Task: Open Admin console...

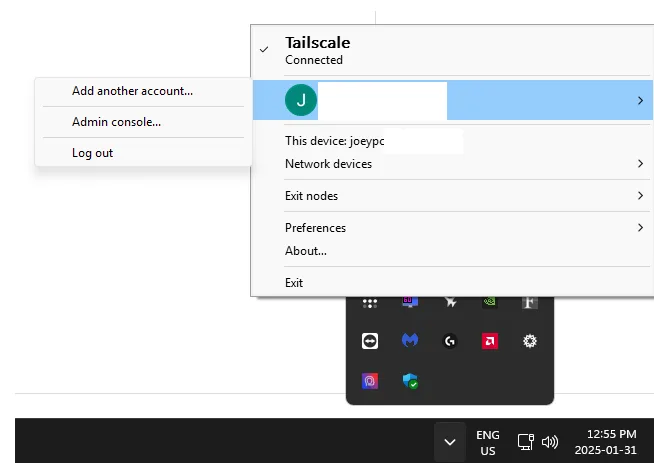Action: (143, 122)
